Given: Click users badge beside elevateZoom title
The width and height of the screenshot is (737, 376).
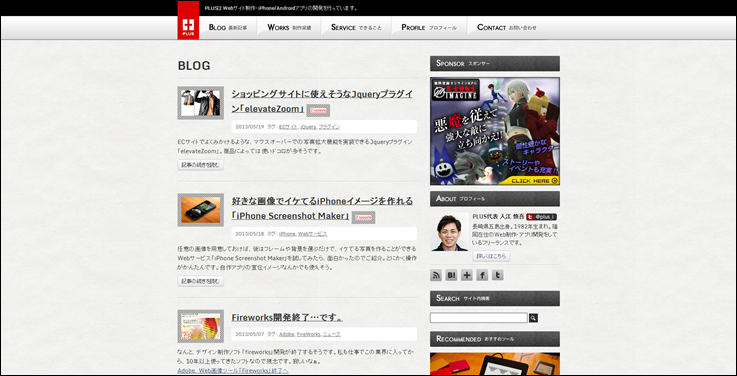Looking at the screenshot, I should click(x=318, y=110).
